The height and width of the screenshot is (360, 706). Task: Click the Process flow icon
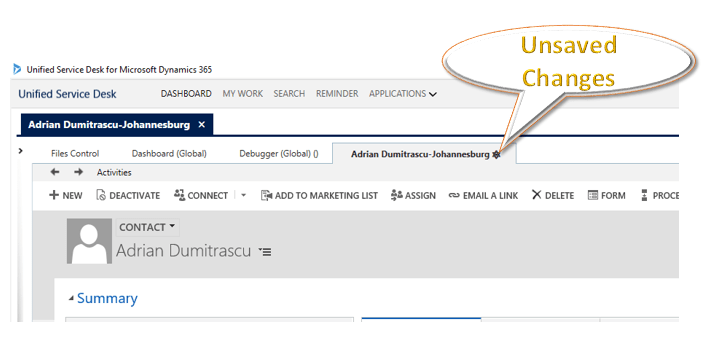click(x=644, y=195)
